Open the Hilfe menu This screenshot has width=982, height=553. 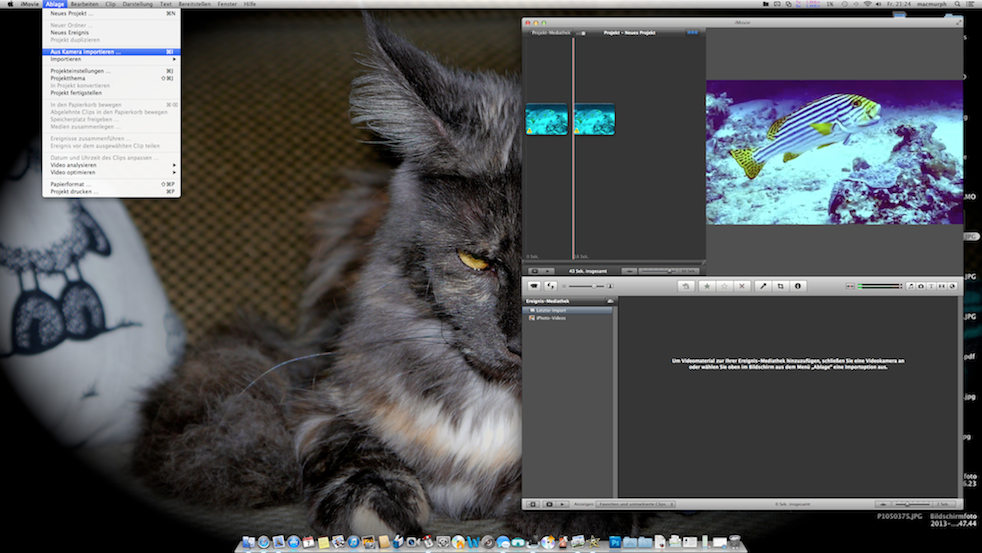point(250,4)
